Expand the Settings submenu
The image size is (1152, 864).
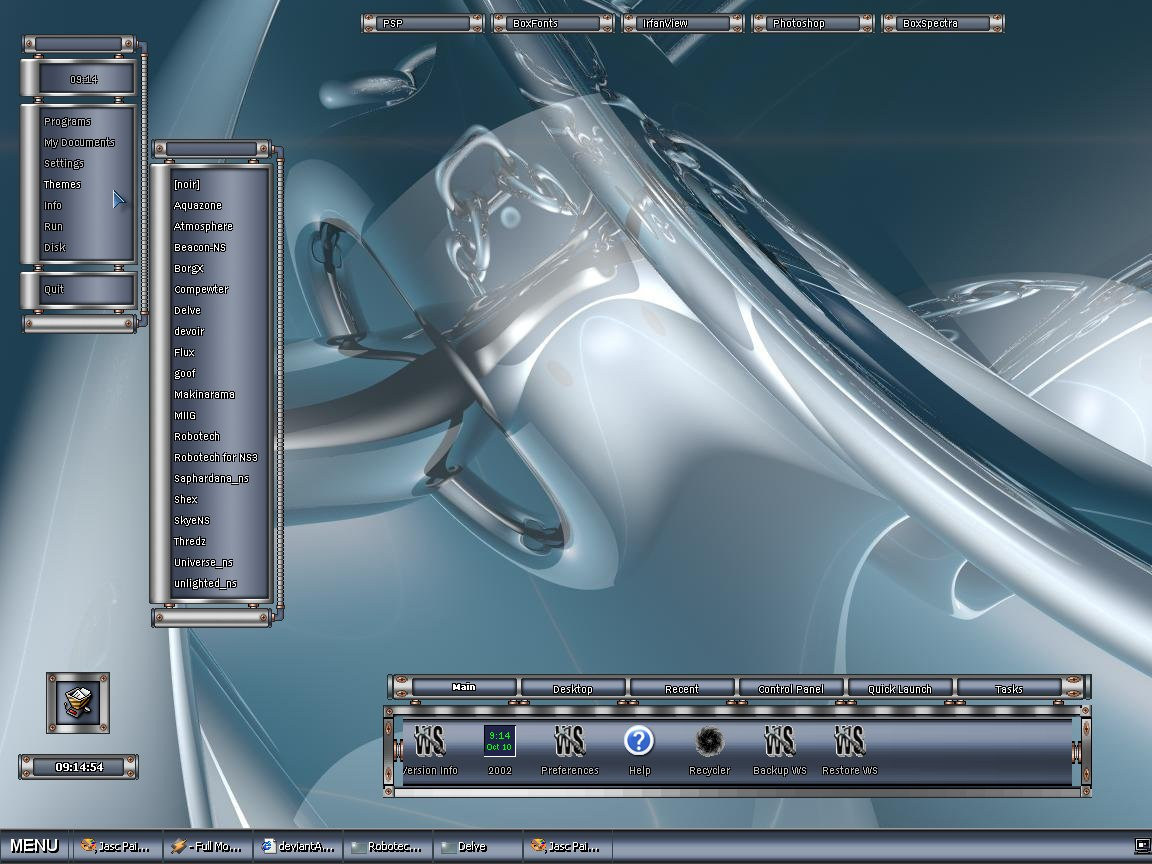coord(64,164)
